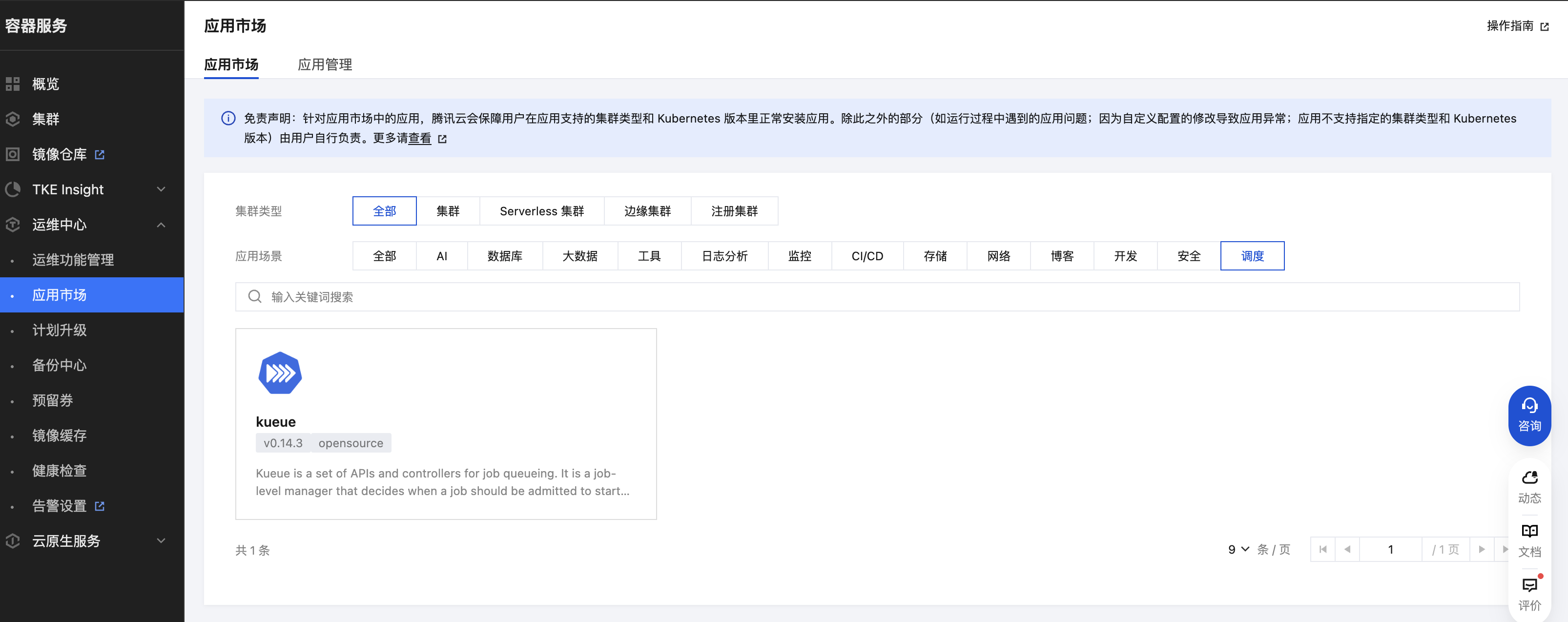Click the search magnifier icon
1568x622 pixels.
[x=255, y=296]
